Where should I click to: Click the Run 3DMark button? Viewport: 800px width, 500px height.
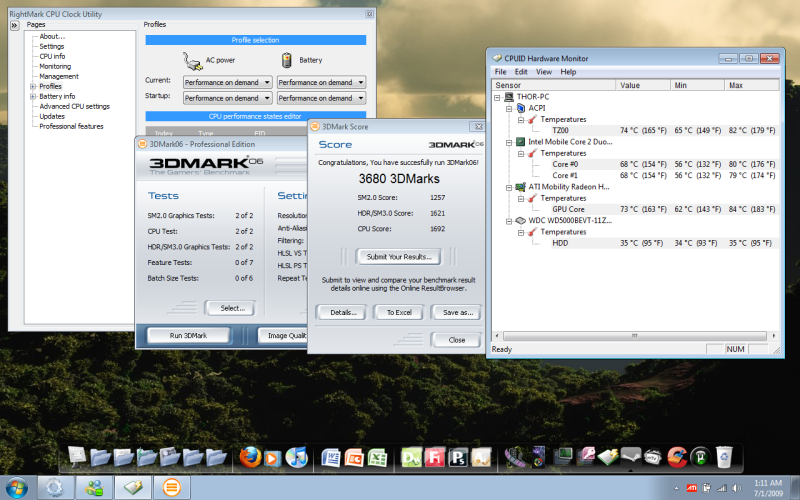click(x=188, y=335)
